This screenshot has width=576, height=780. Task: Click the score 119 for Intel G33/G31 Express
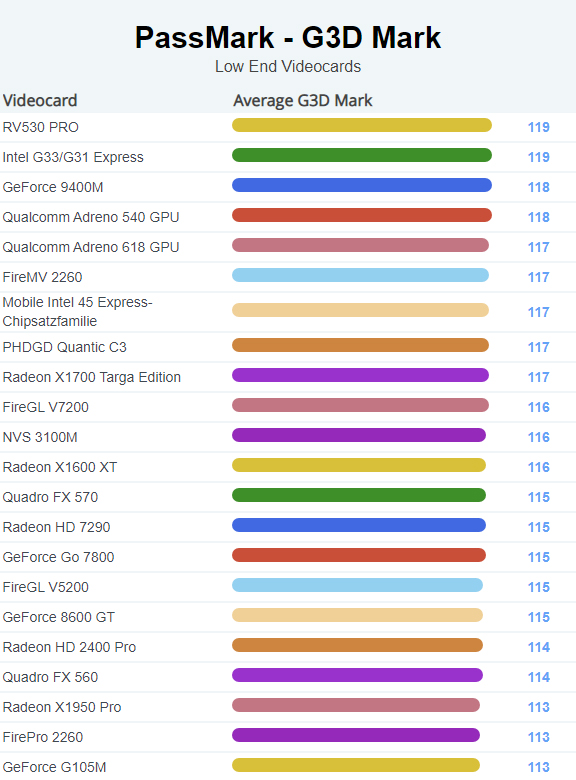pos(539,157)
